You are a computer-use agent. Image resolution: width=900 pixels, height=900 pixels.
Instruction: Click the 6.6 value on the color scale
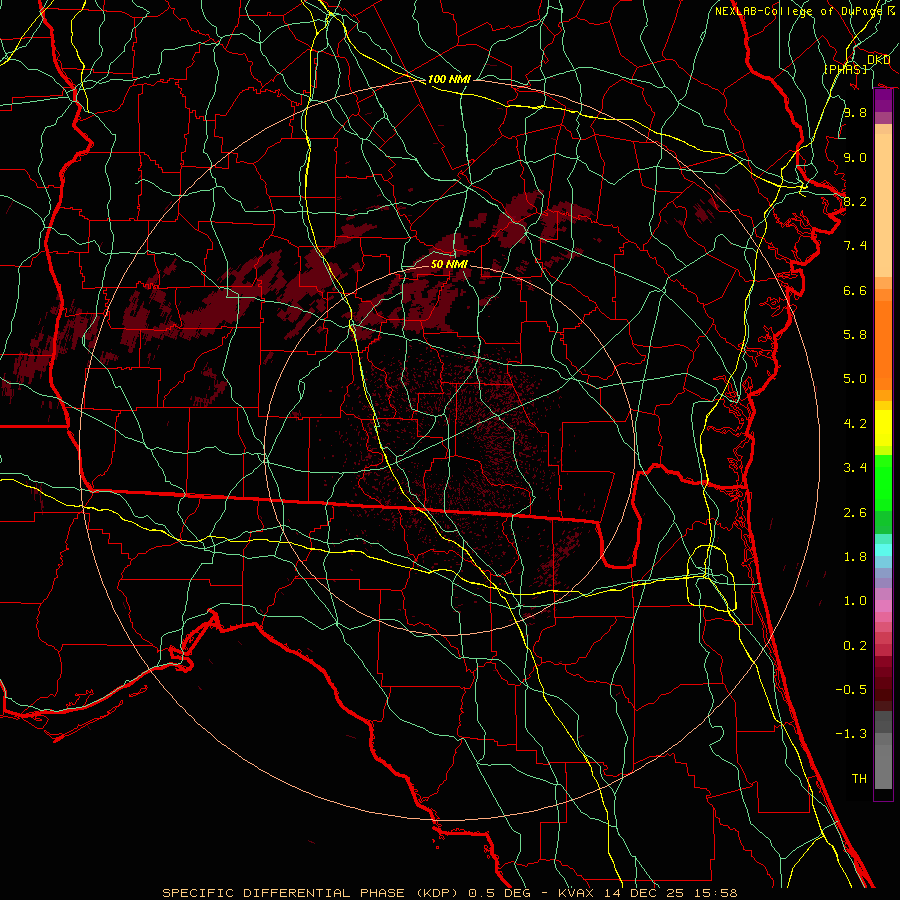click(x=855, y=290)
